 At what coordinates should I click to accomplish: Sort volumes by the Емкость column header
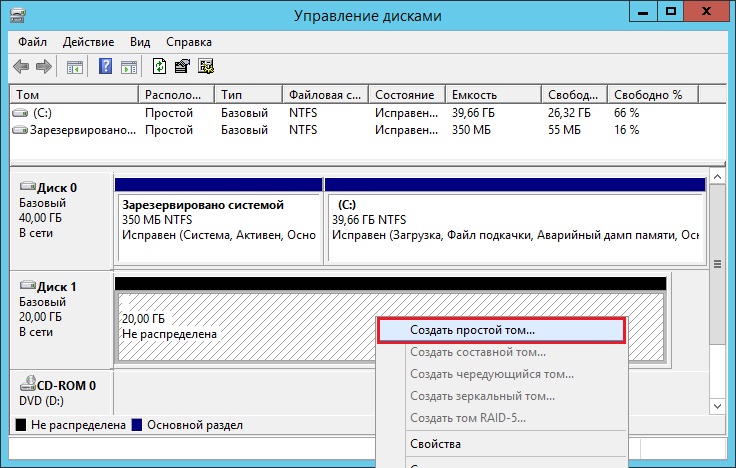click(x=475, y=94)
